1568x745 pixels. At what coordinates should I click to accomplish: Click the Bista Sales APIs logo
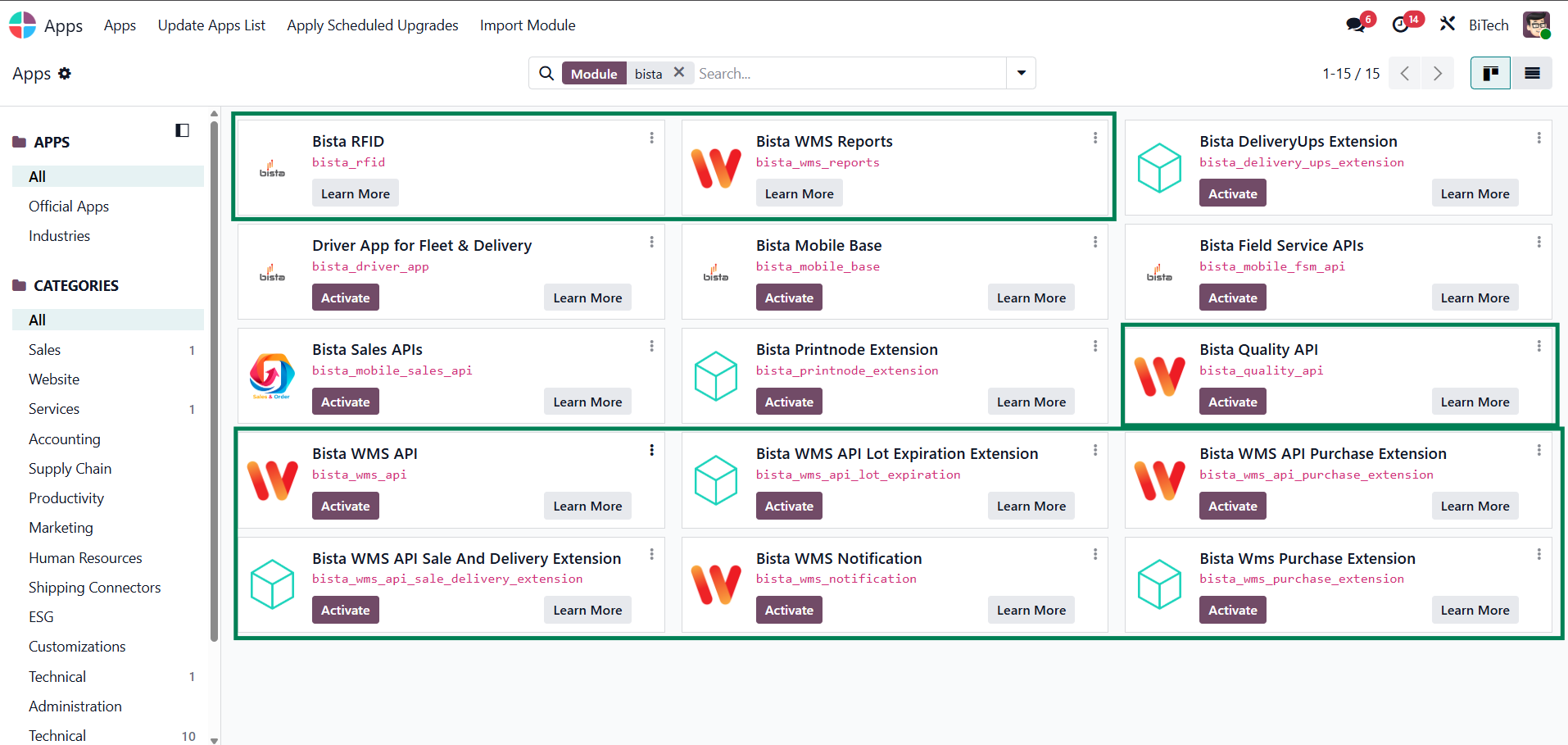point(273,376)
